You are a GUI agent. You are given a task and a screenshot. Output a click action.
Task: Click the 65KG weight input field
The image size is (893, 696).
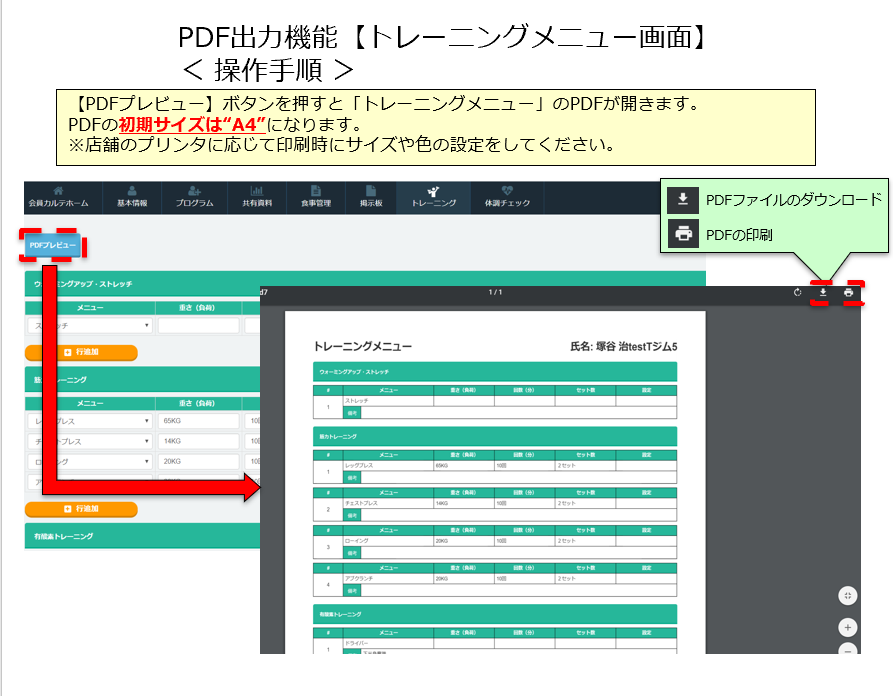[198, 422]
